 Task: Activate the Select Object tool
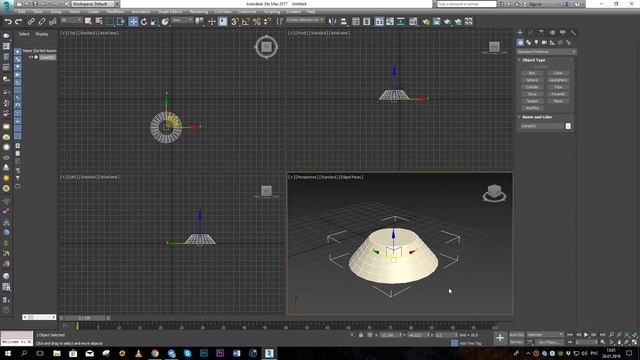pos(88,21)
